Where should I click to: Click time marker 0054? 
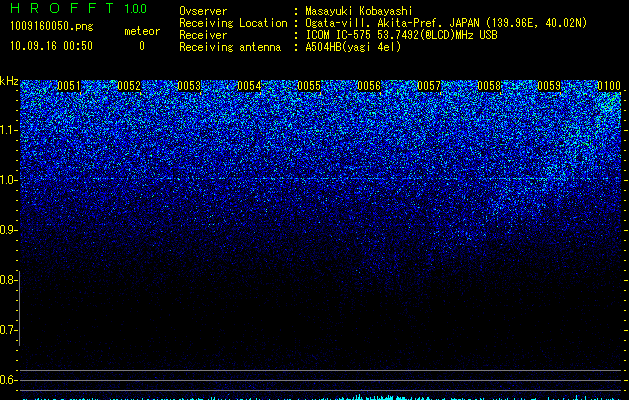pos(249,86)
